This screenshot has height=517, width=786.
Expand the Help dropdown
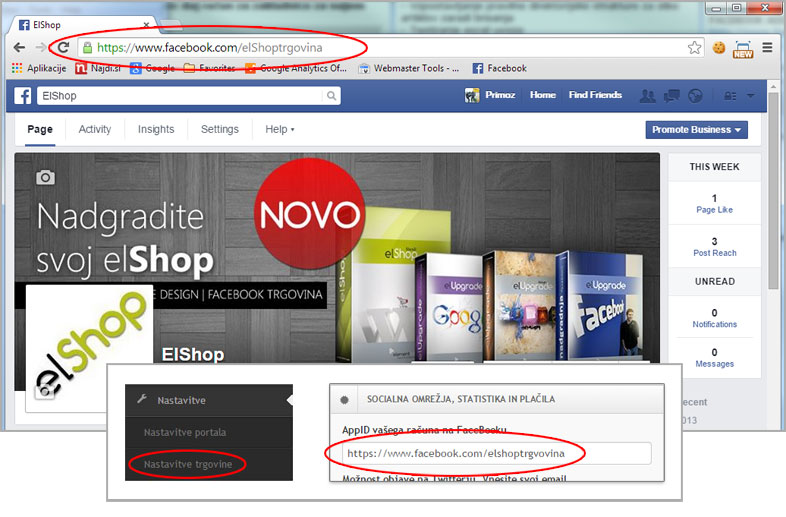coord(280,129)
